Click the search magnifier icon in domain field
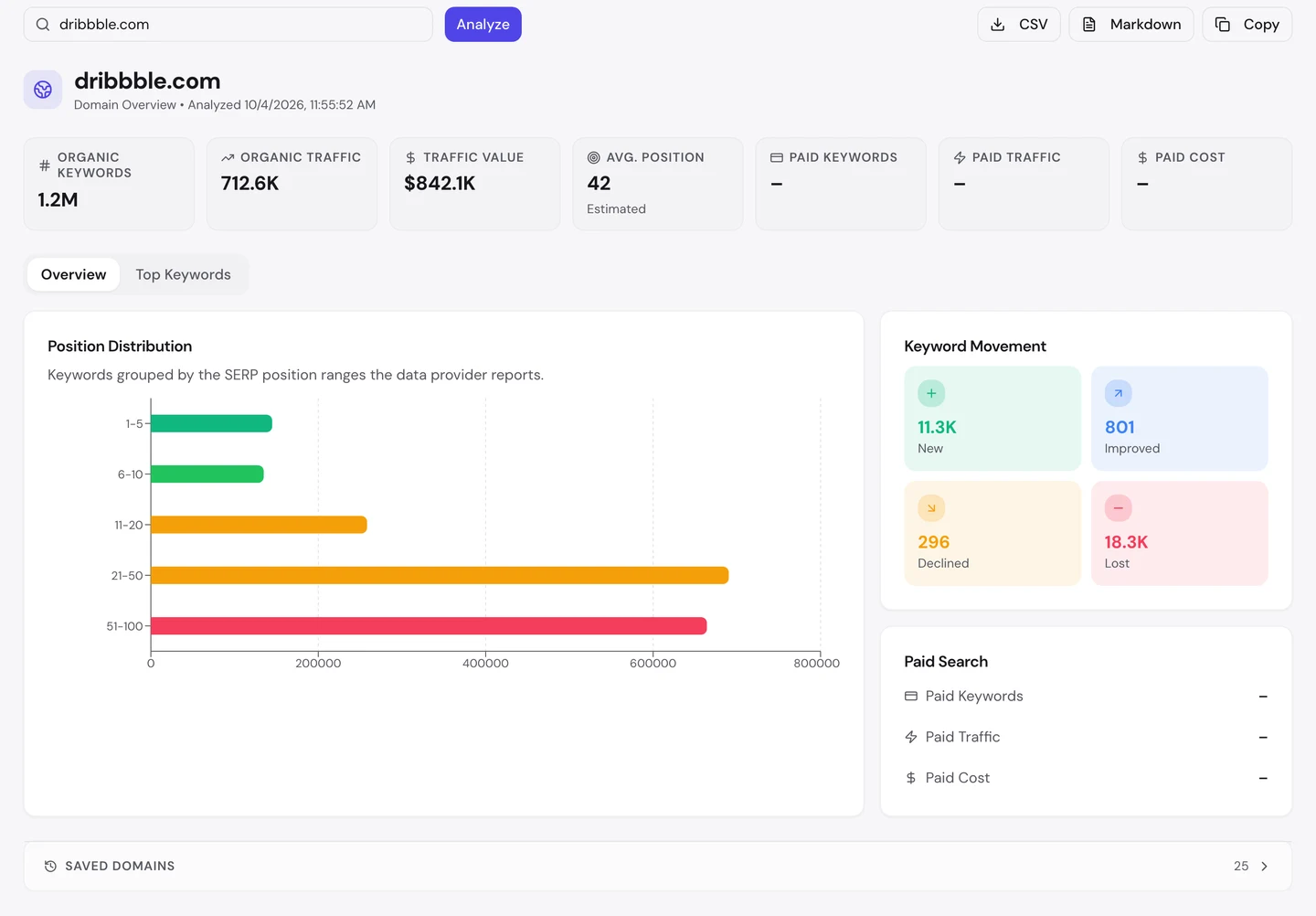 pyautogui.click(x=43, y=25)
